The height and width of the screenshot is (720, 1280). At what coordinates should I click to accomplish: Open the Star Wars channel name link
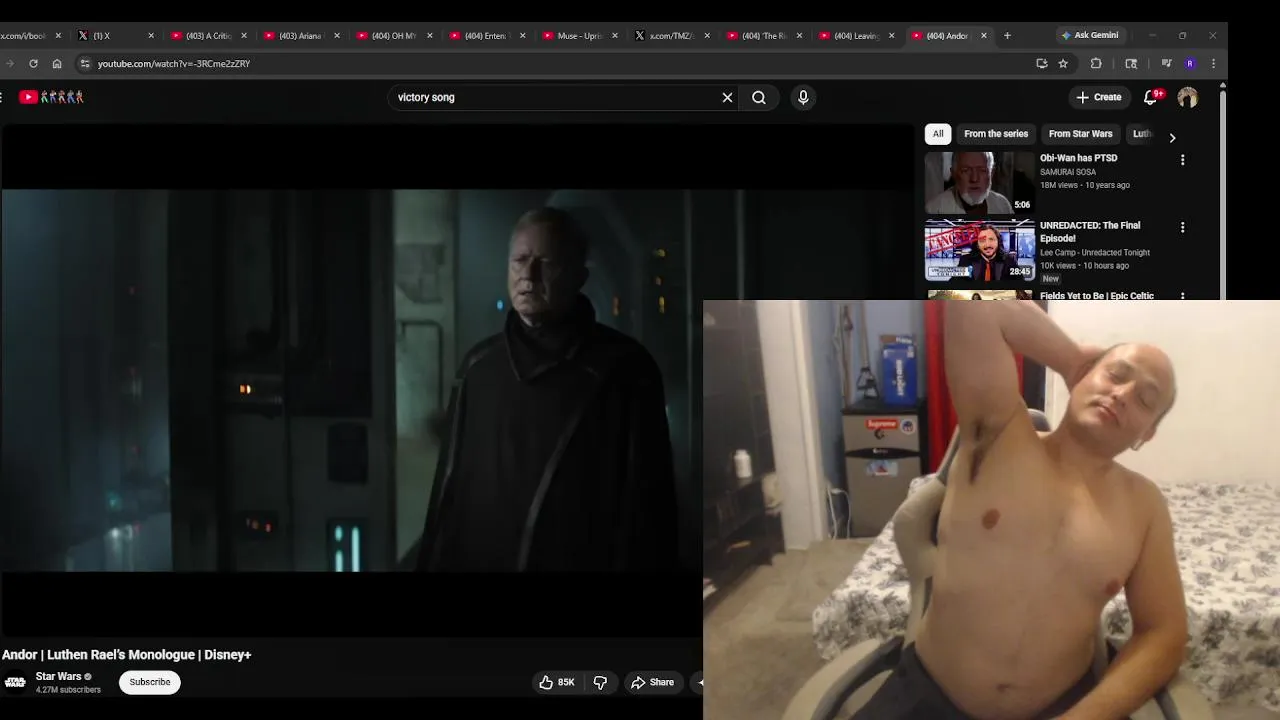tap(58, 677)
